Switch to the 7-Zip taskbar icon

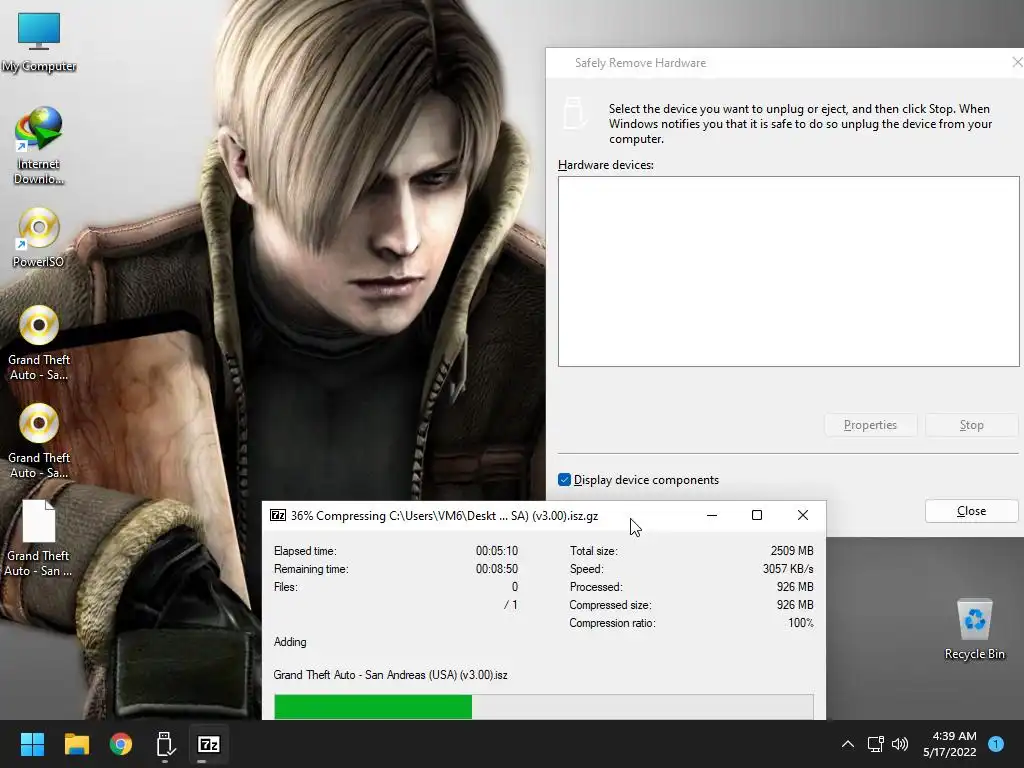[x=209, y=744]
